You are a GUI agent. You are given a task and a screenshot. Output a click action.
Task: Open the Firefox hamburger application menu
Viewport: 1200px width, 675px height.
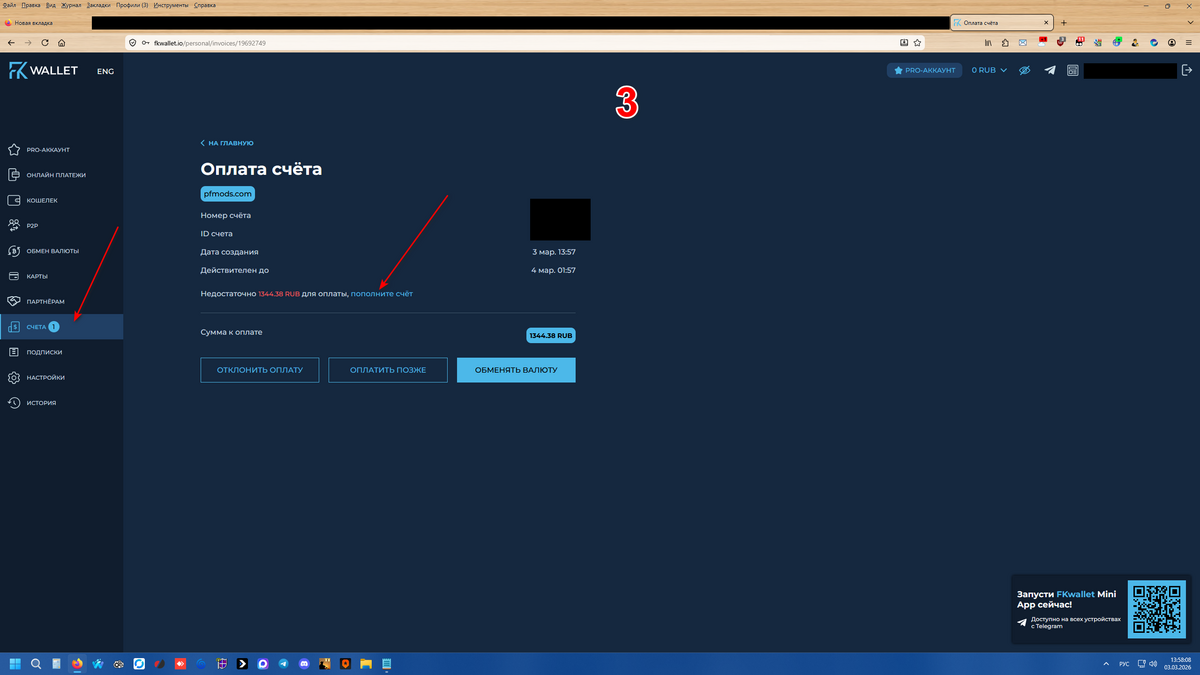pos(1186,43)
